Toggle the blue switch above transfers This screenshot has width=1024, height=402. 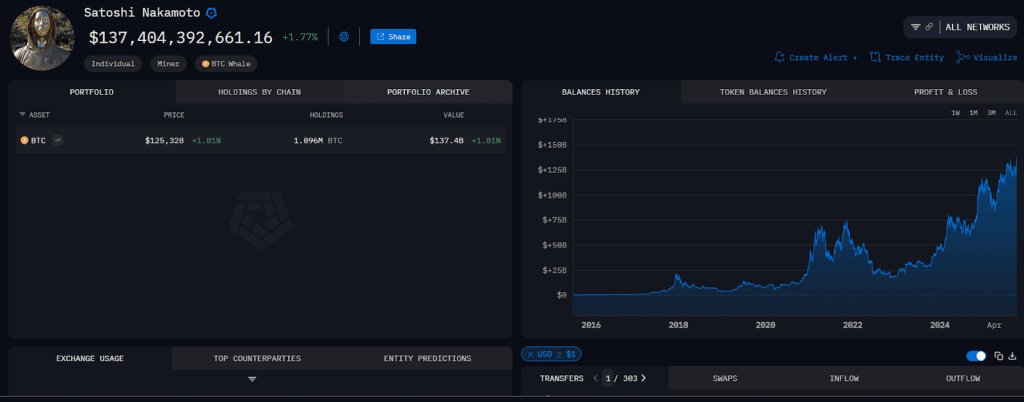pos(976,355)
